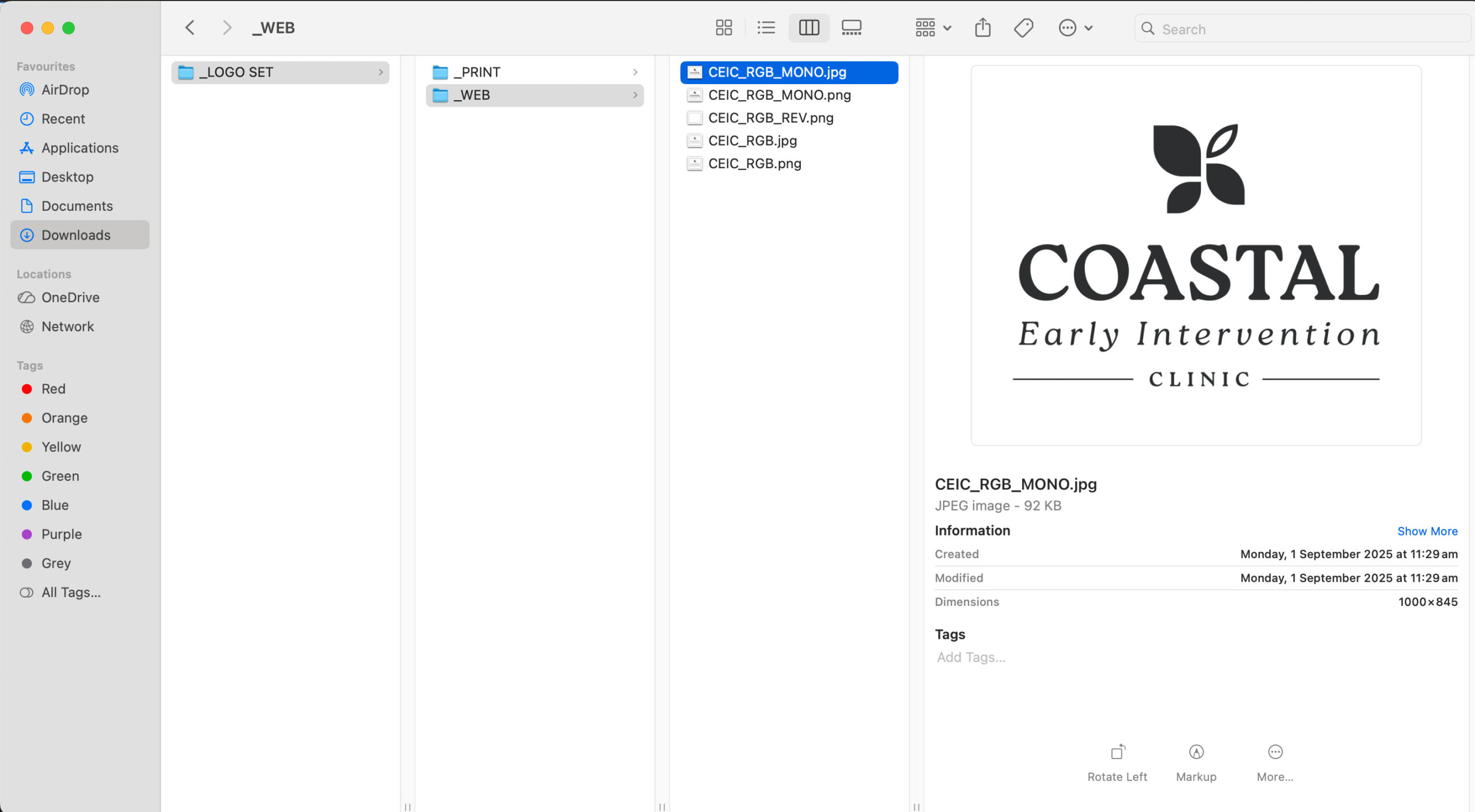The height and width of the screenshot is (812, 1475).
Task: Open Applications in the sidebar
Action: click(80, 148)
